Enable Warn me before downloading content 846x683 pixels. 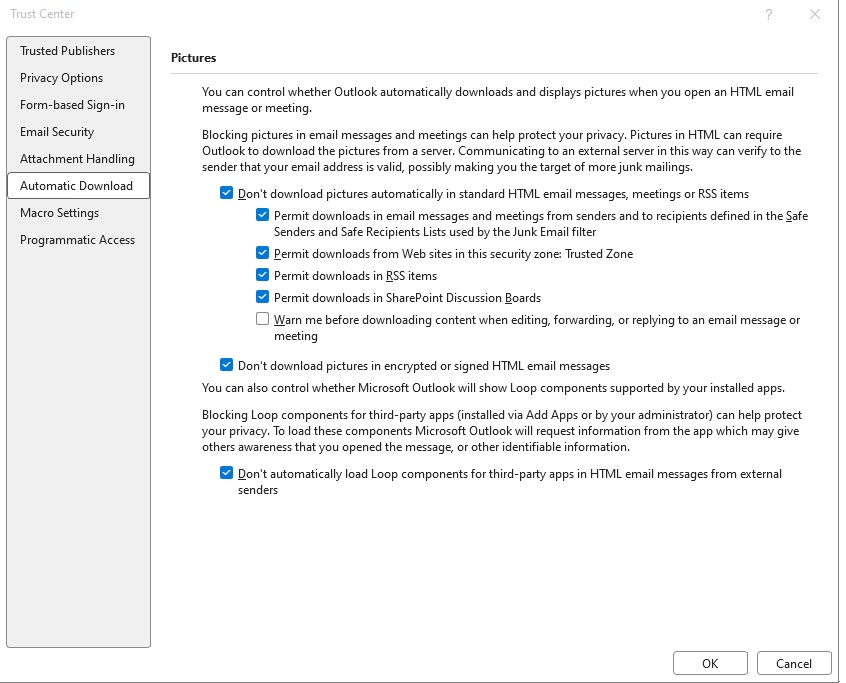(x=262, y=319)
